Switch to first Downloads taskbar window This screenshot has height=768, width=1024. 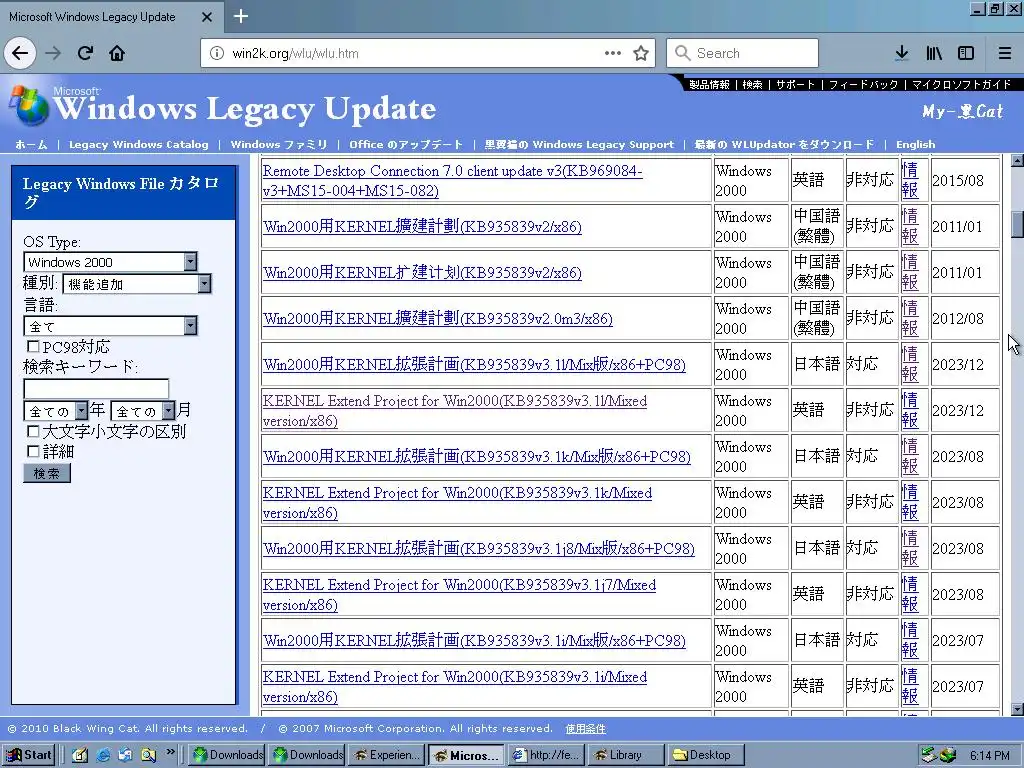coord(227,755)
